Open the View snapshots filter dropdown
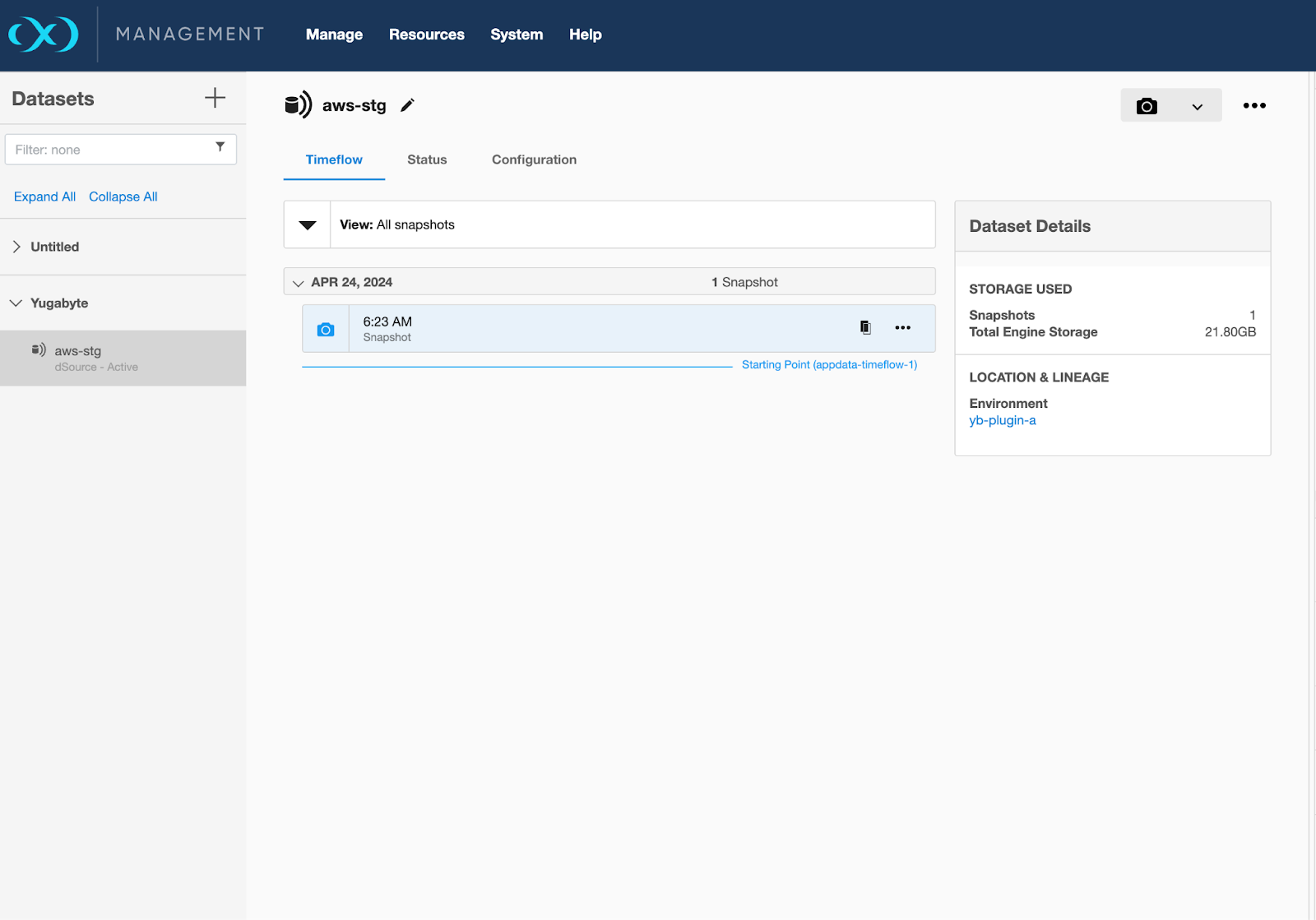The image size is (1316, 920). click(x=308, y=225)
